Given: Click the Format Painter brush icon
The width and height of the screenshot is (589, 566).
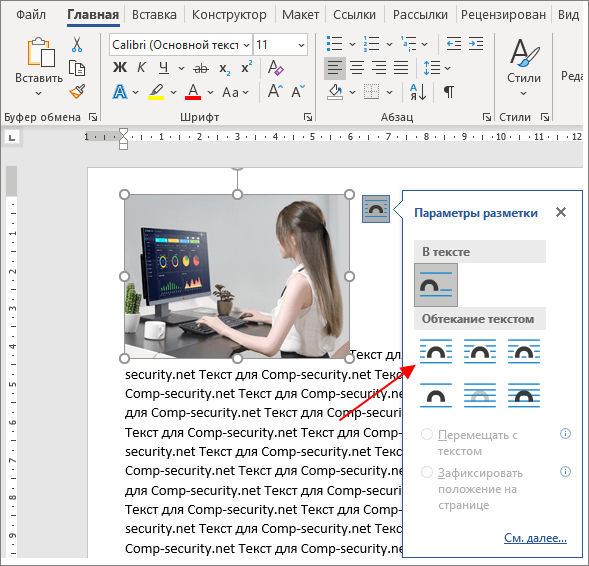Looking at the screenshot, I should pyautogui.click(x=77, y=91).
